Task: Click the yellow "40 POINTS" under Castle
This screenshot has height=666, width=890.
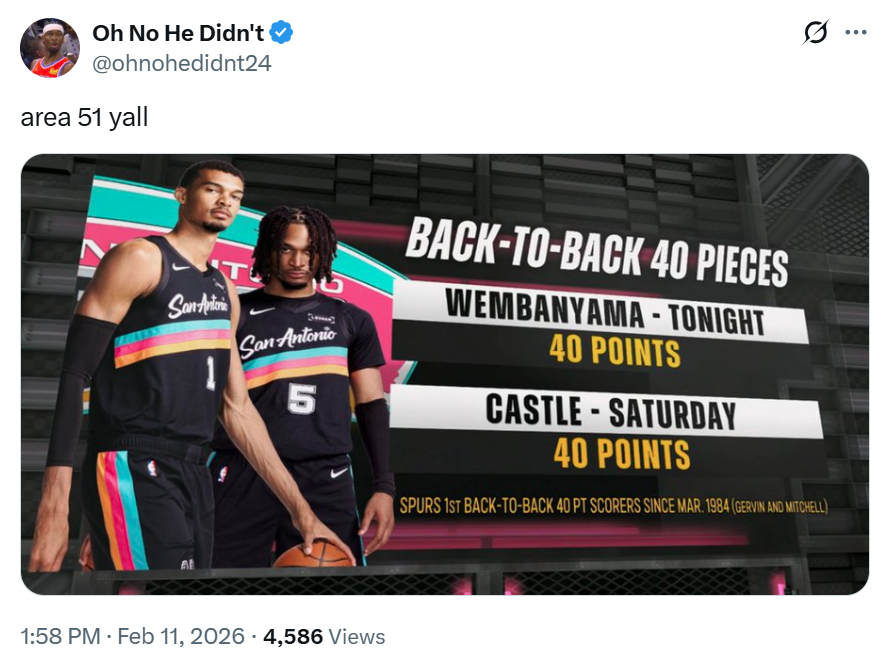Action: 621,453
